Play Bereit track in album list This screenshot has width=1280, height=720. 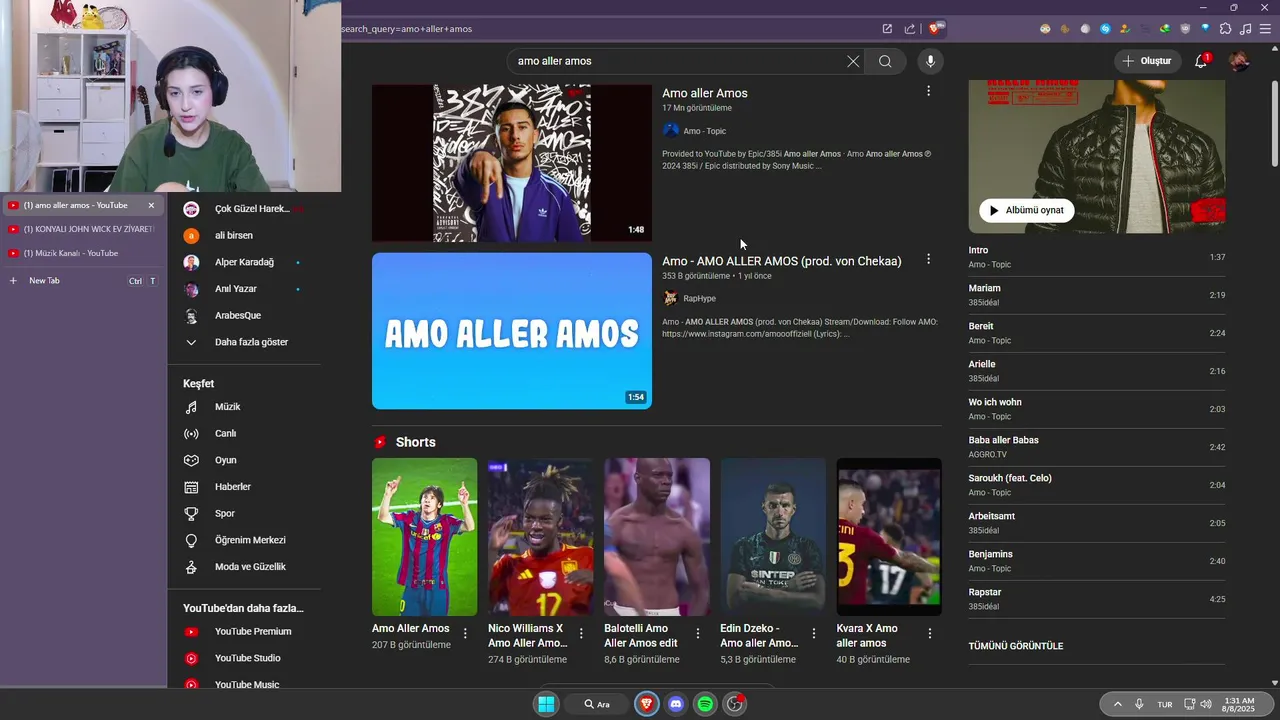pos(1096,333)
